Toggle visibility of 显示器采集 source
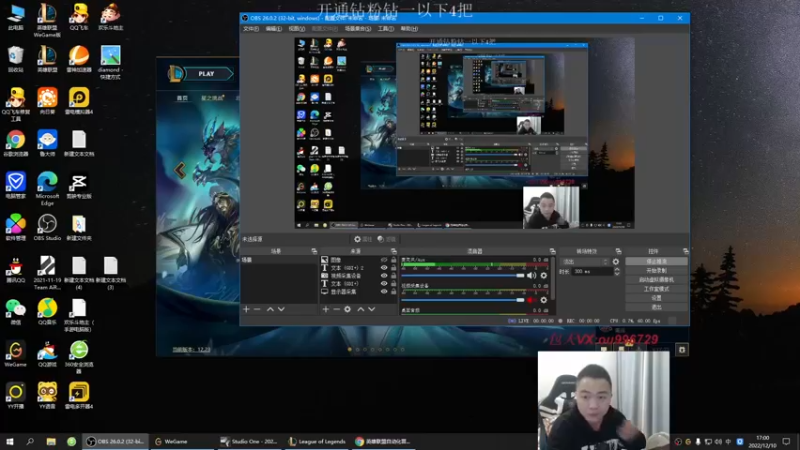 tap(384, 292)
